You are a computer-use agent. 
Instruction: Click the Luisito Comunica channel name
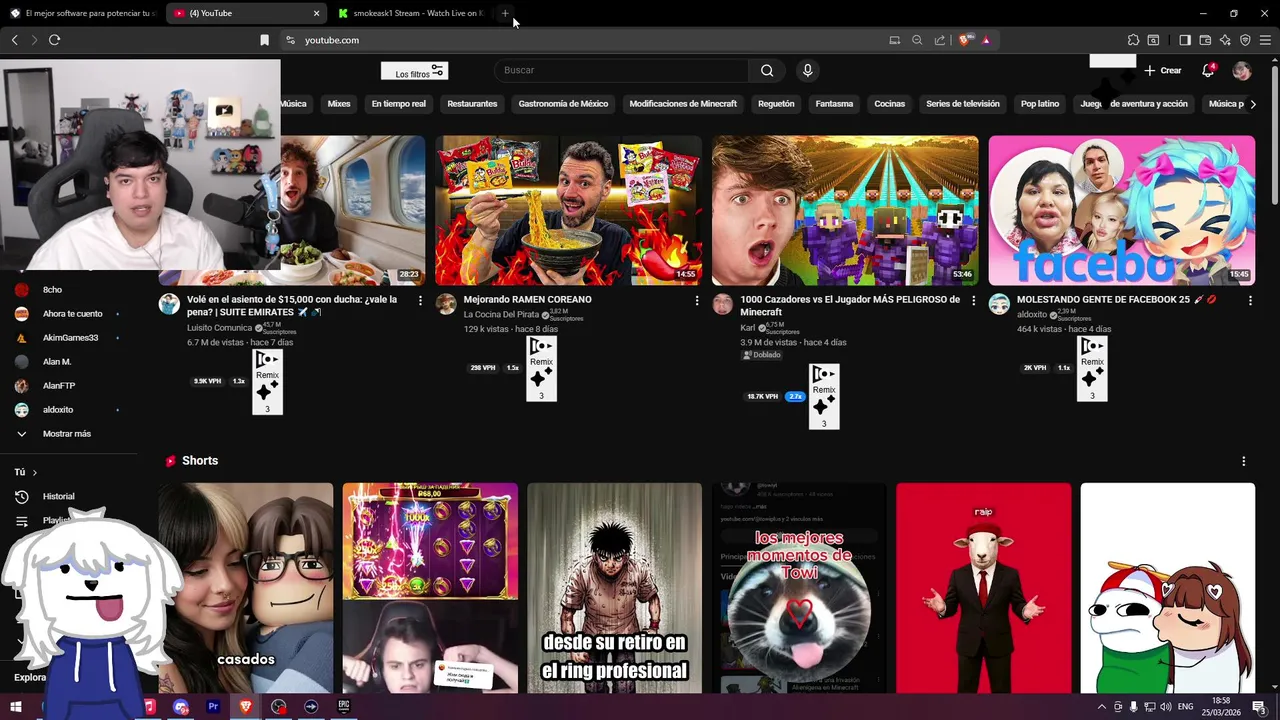[x=220, y=328]
